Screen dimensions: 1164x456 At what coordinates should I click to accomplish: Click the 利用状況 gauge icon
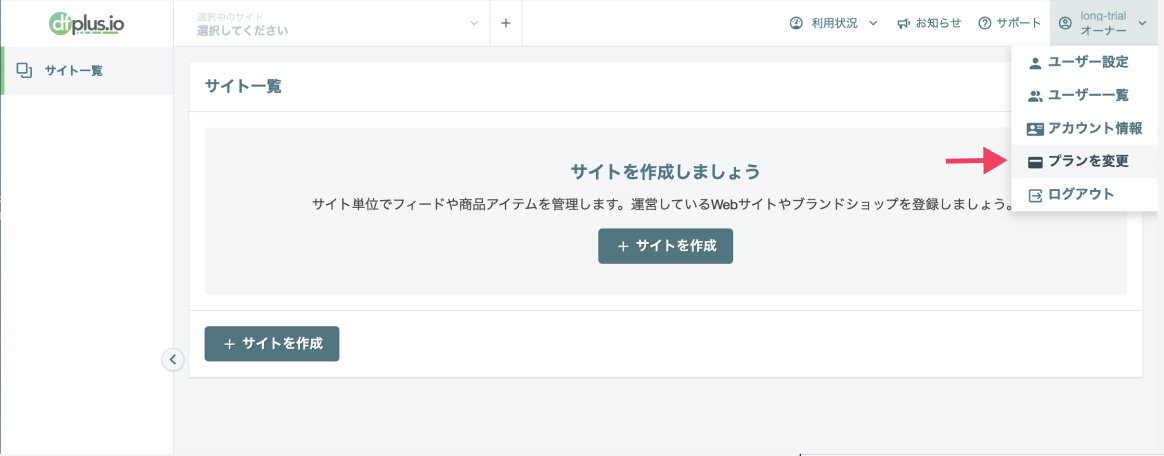796,23
